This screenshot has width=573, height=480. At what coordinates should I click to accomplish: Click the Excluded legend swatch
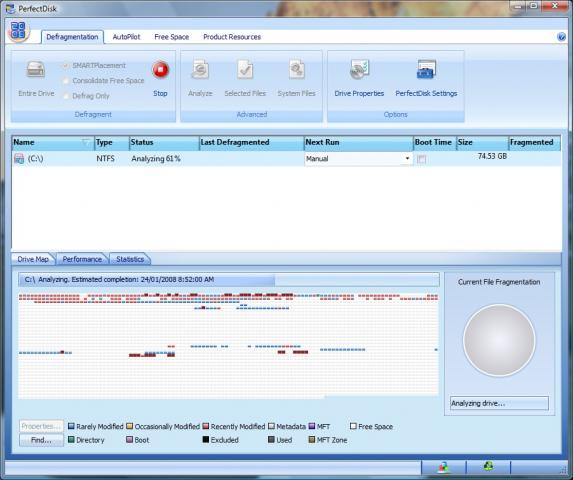coord(206,439)
